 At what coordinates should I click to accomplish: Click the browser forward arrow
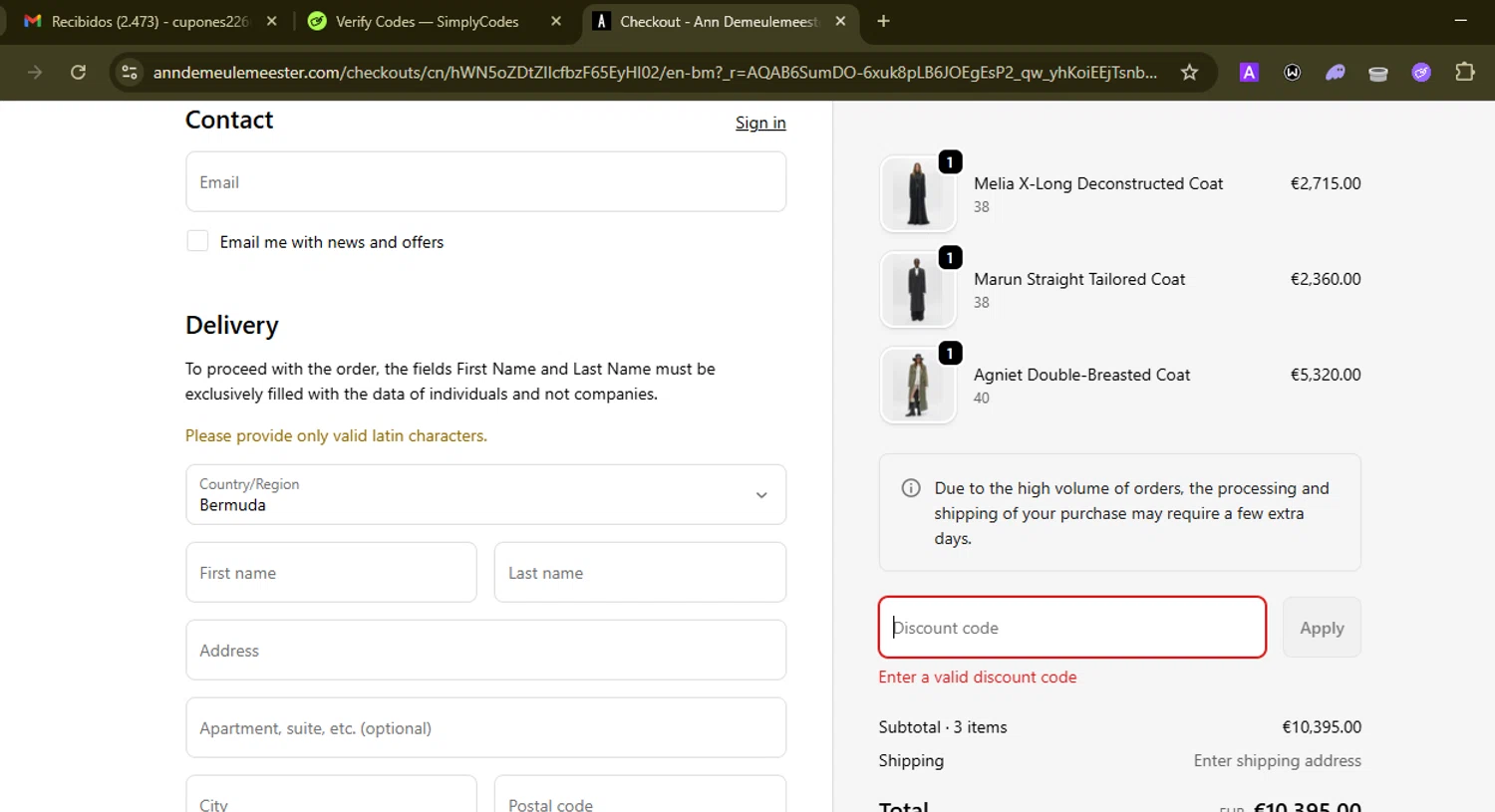(x=35, y=72)
